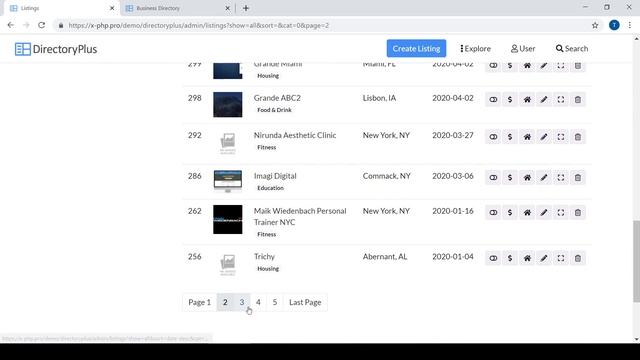Delete Grande ABC2 with trash icon
The width and height of the screenshot is (640, 360).
(x=578, y=100)
